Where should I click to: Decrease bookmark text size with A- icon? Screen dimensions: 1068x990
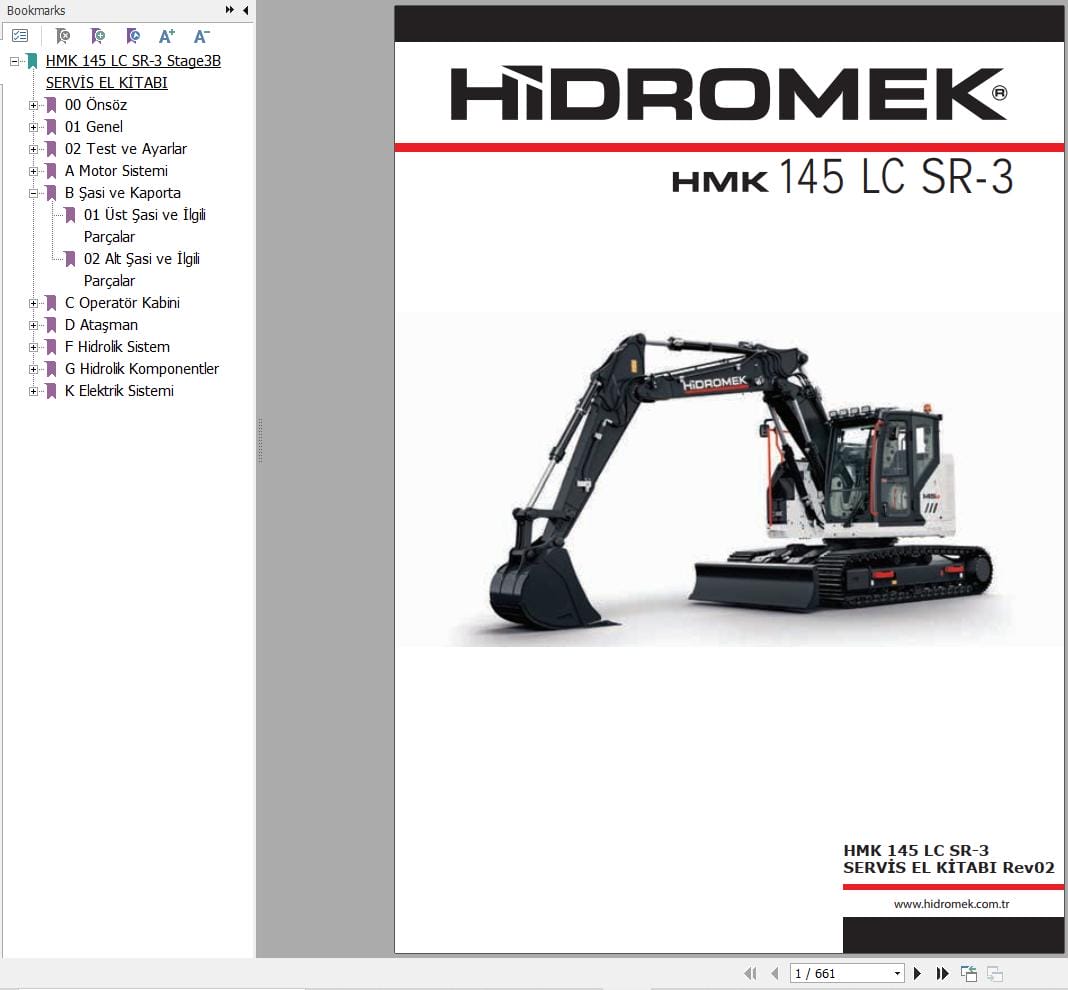pos(201,35)
